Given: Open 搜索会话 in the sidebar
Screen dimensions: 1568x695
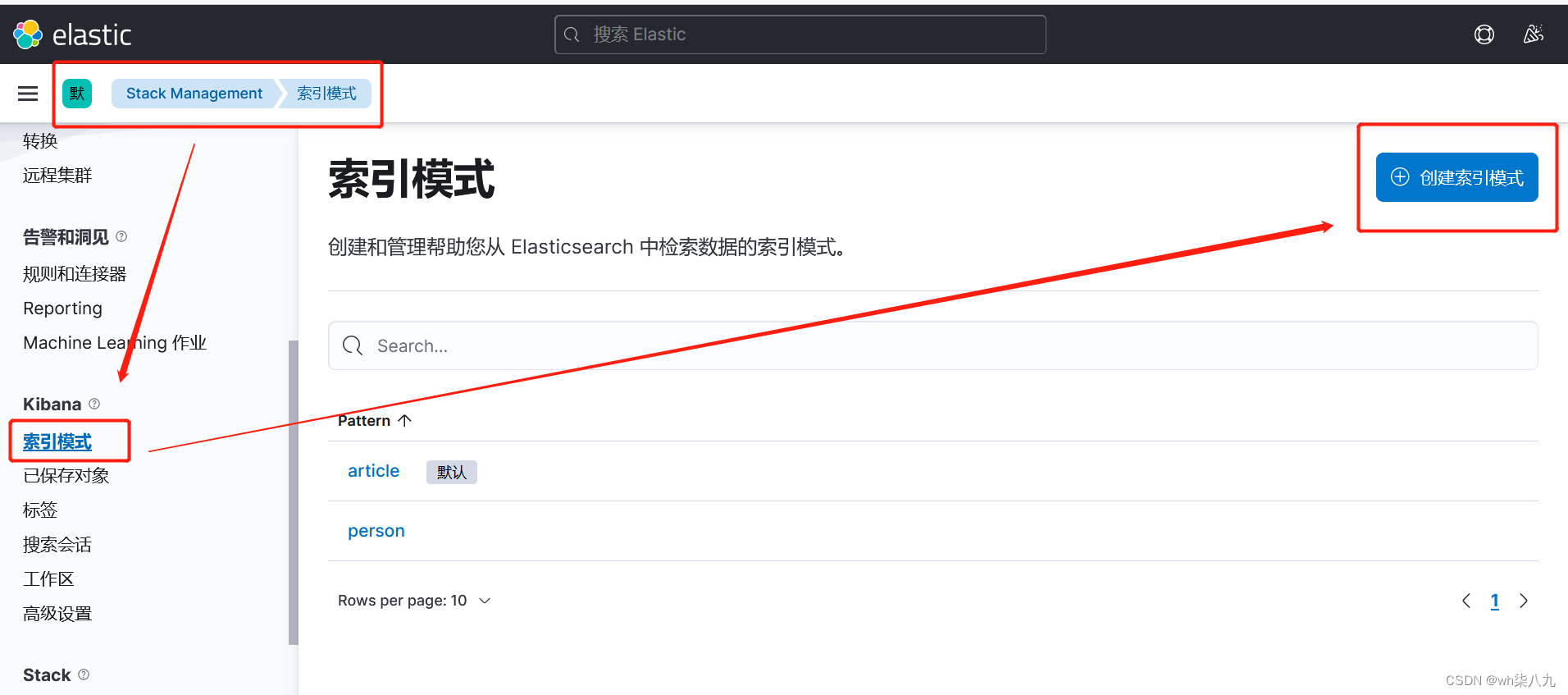Looking at the screenshot, I should pyautogui.click(x=57, y=545).
